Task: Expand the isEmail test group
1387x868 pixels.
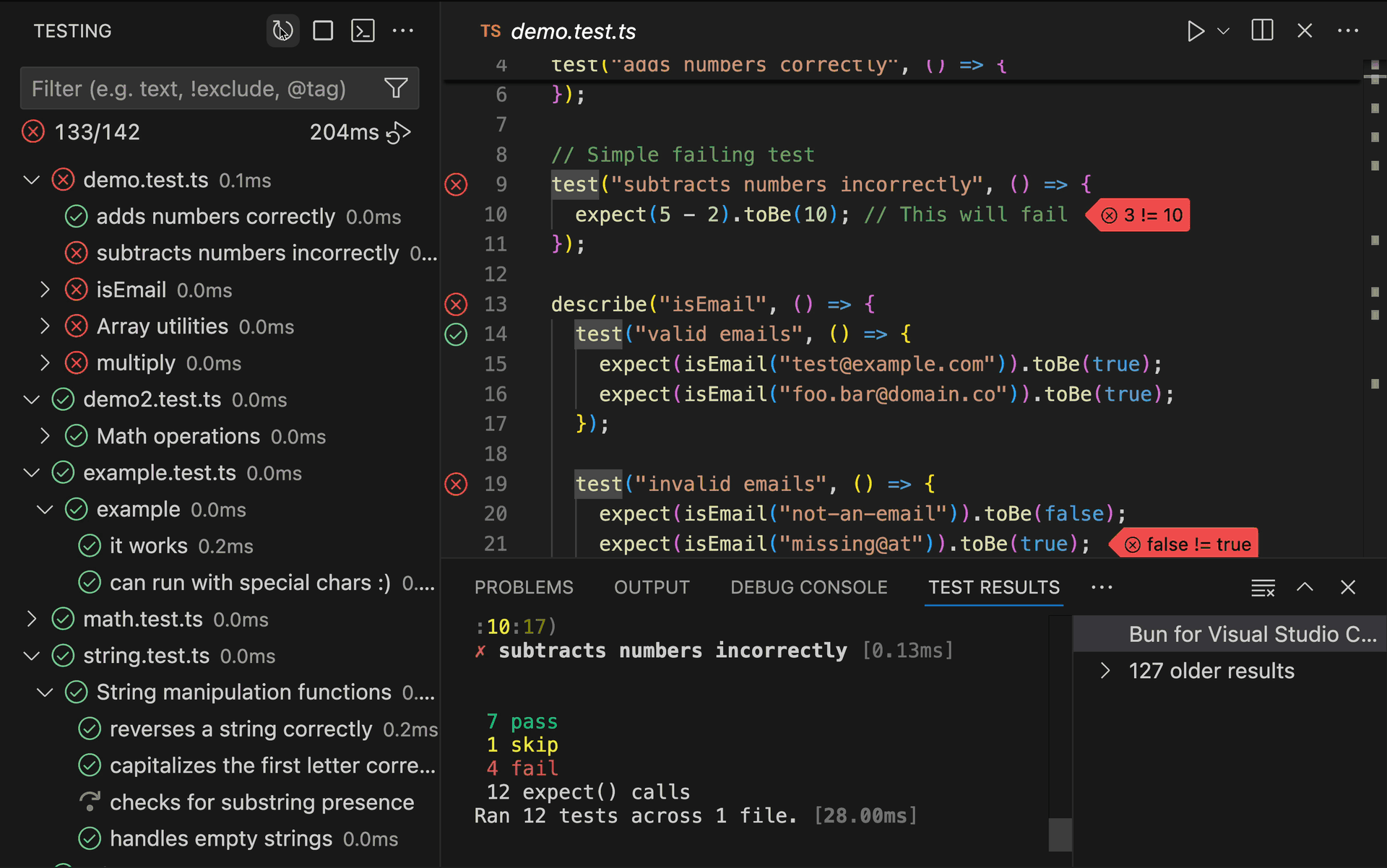Action: [45, 290]
